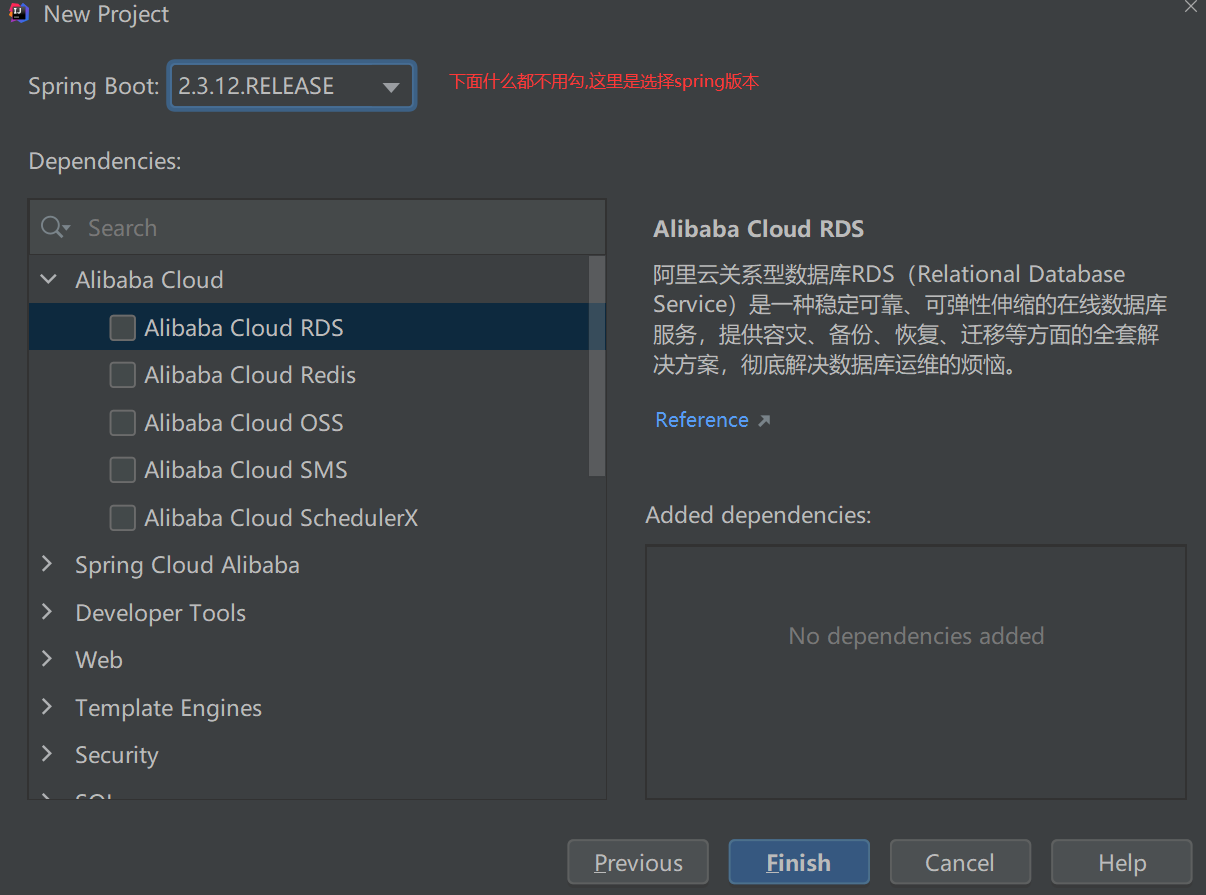Select the Alibaba Cloud RDS row label
Viewport: 1206px width, 895px height.
click(x=244, y=328)
